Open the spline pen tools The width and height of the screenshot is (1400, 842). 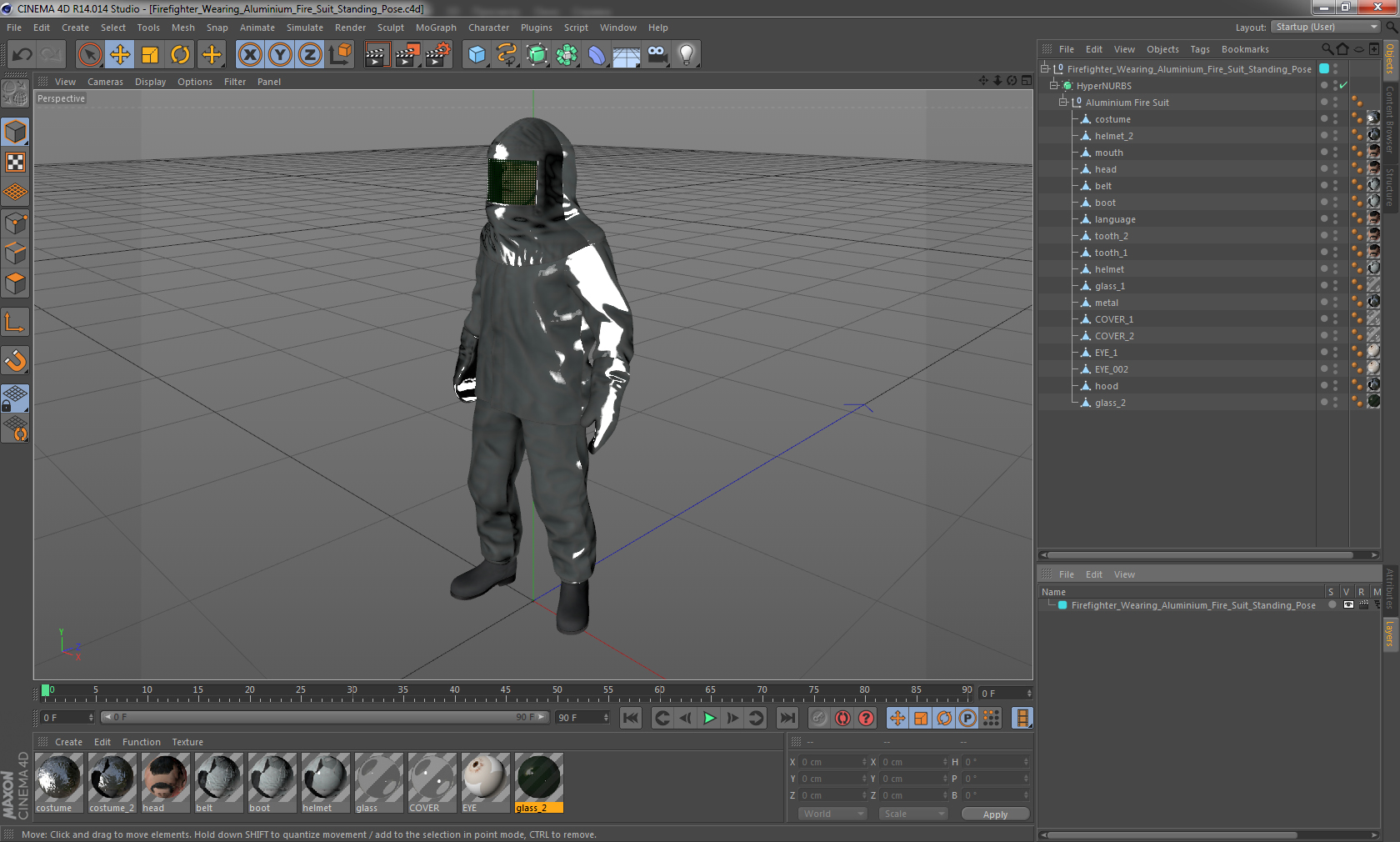(507, 55)
